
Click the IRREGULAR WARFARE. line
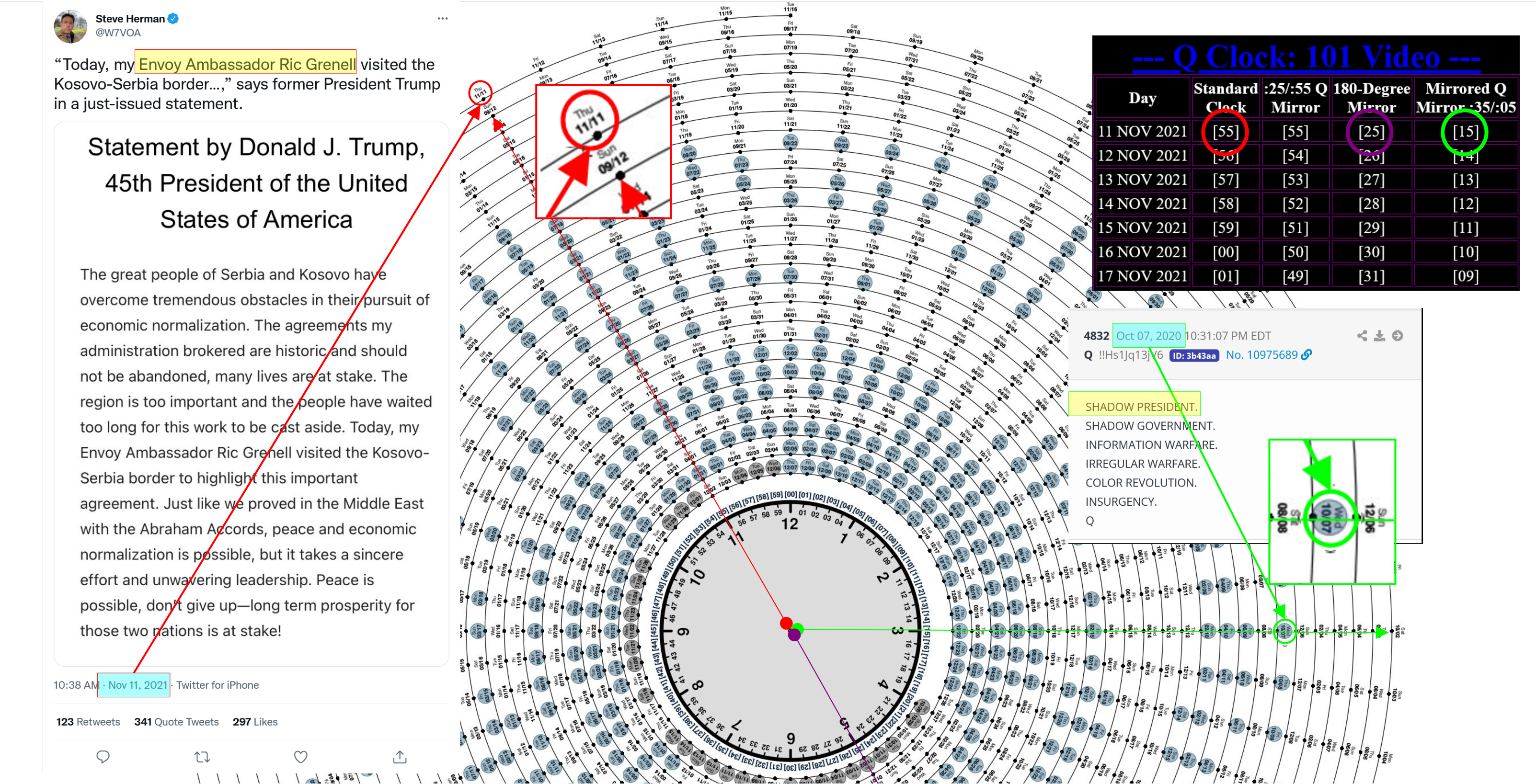pyautogui.click(x=1143, y=464)
